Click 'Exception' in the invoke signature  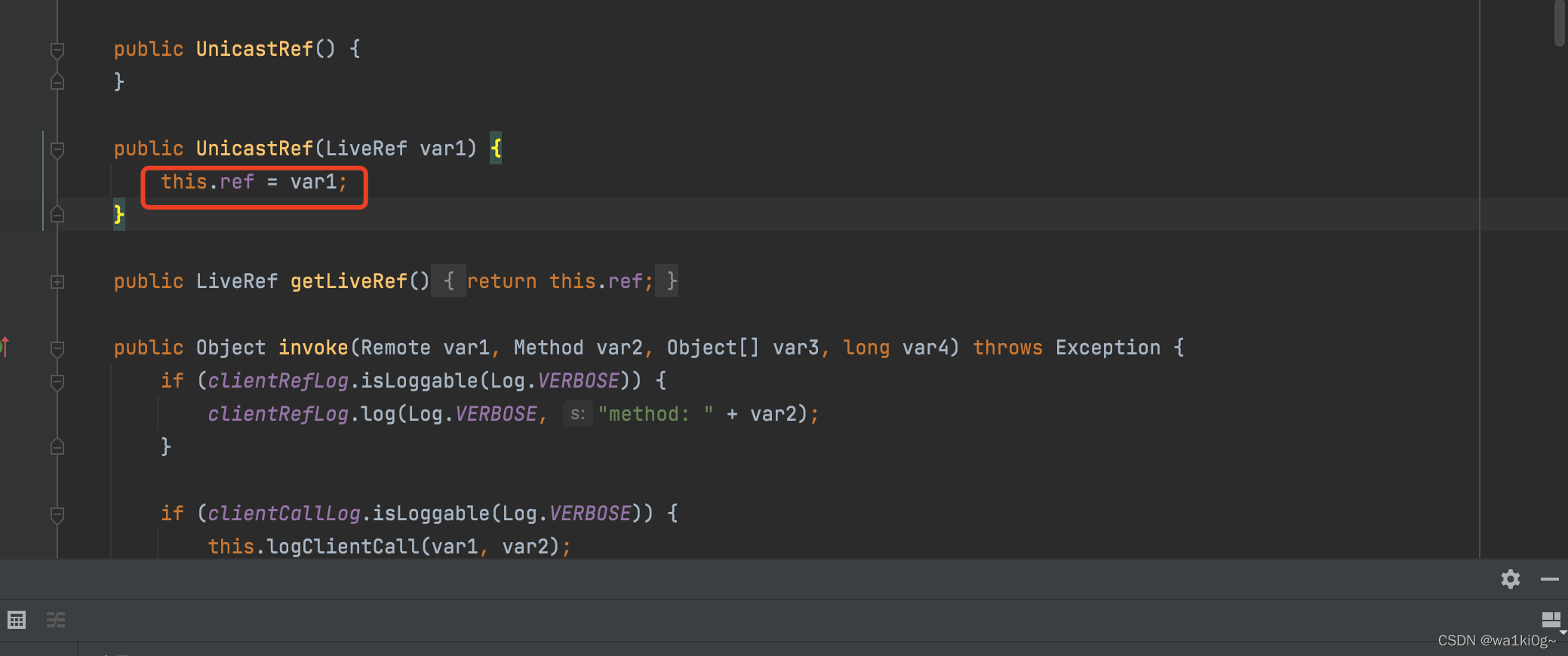click(x=1108, y=348)
